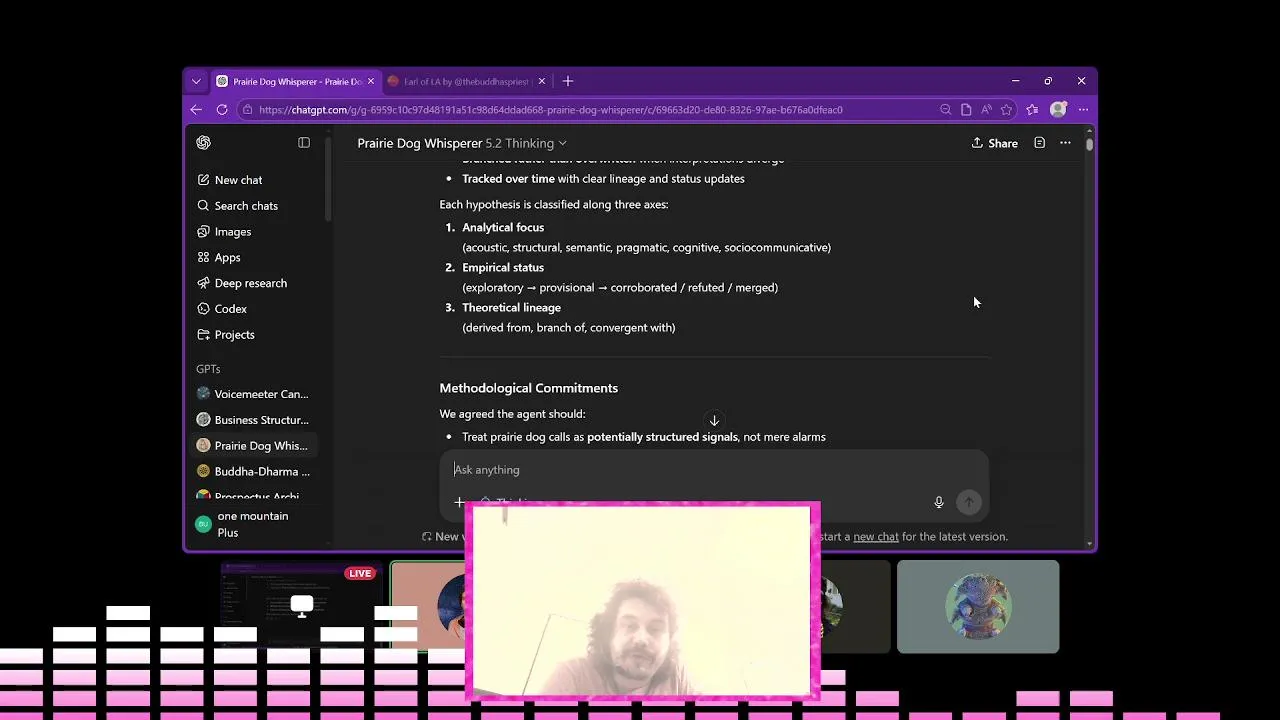Click the send message arrow button
Screen dimensions: 1280x720
968,503
